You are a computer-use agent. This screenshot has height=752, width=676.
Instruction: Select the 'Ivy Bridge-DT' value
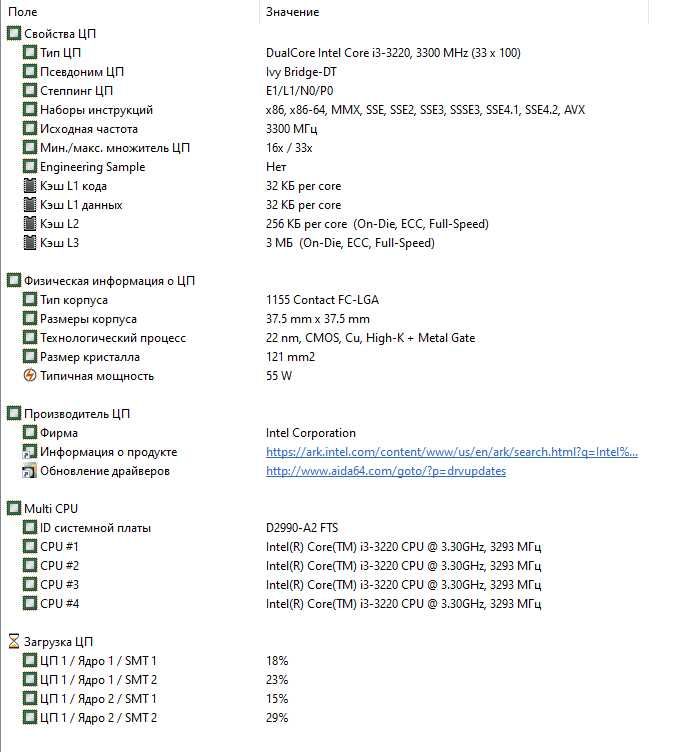tap(301, 72)
